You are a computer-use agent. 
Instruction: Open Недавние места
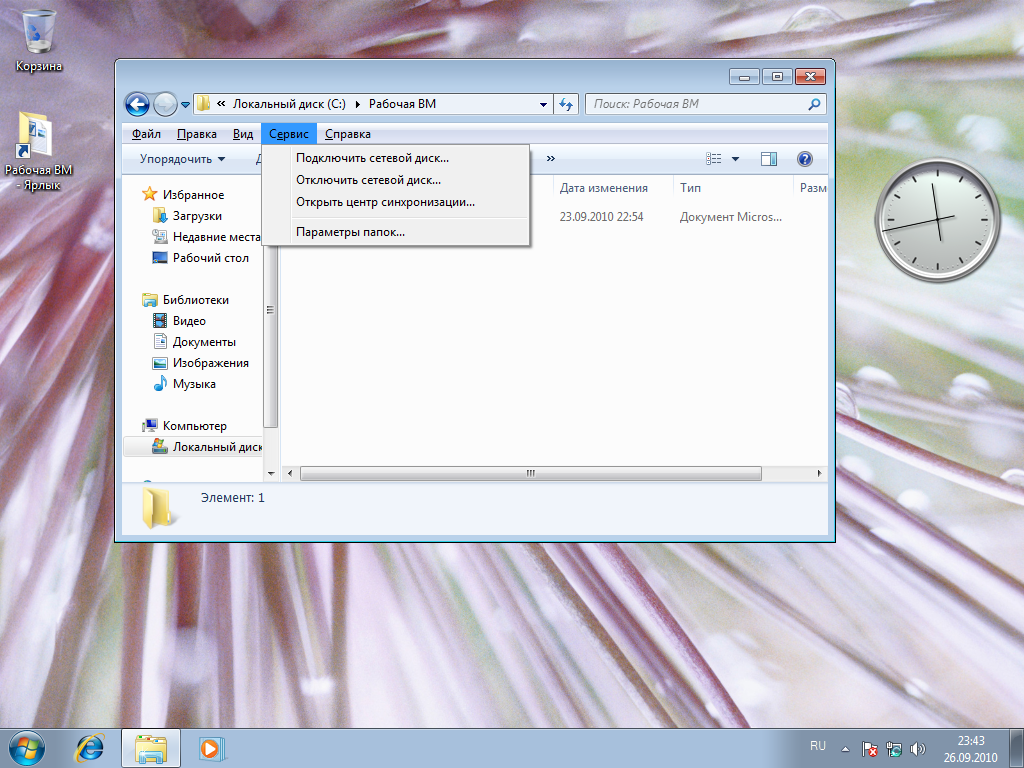[216, 236]
